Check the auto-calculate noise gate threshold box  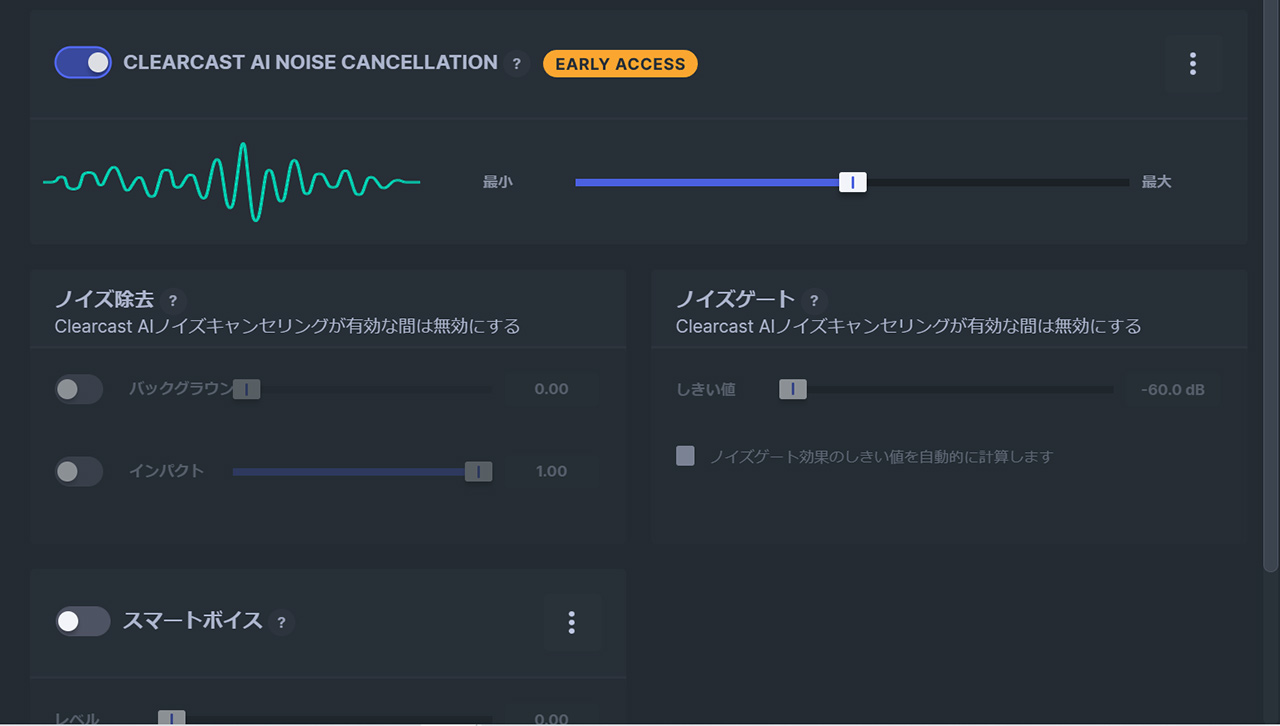(x=685, y=456)
